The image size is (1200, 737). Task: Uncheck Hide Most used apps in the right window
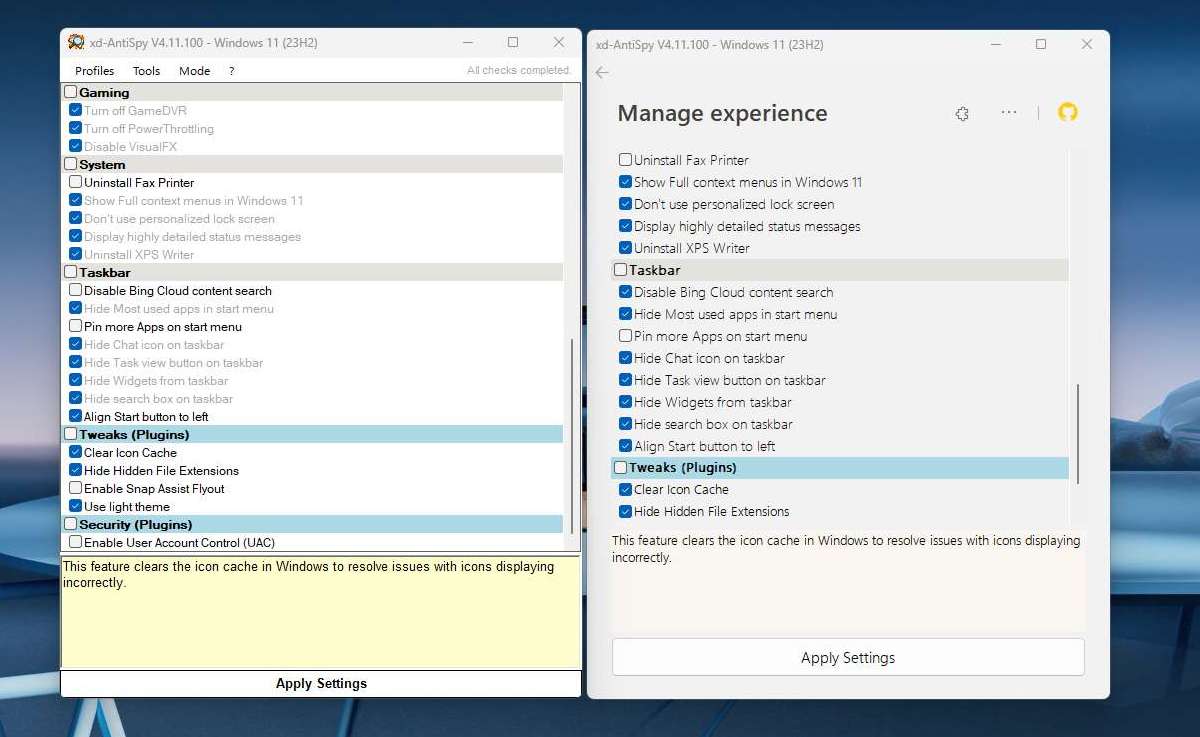coord(625,314)
